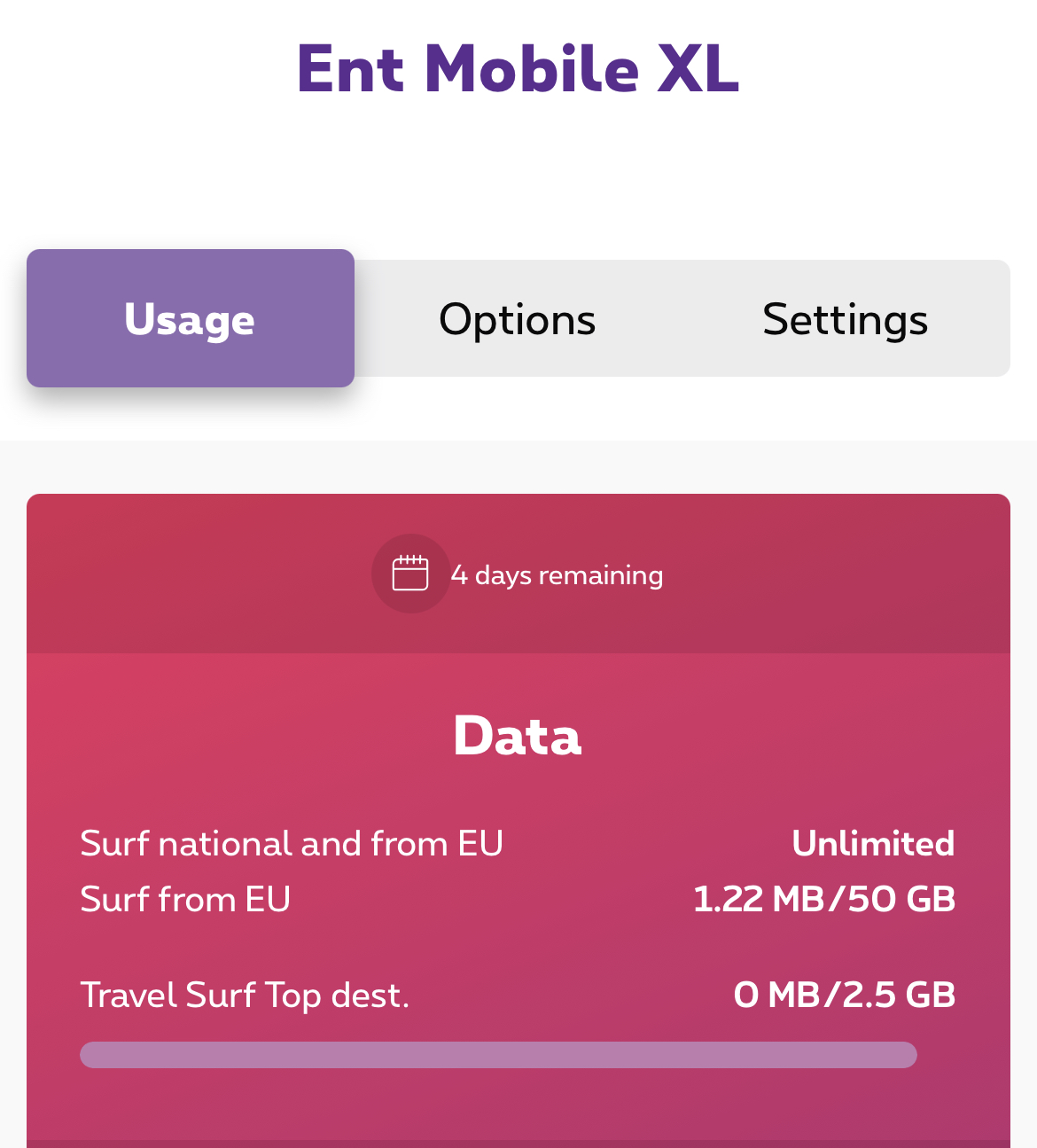Select the Usage tab
Viewport: 1037px width, 1148px height.
click(191, 319)
